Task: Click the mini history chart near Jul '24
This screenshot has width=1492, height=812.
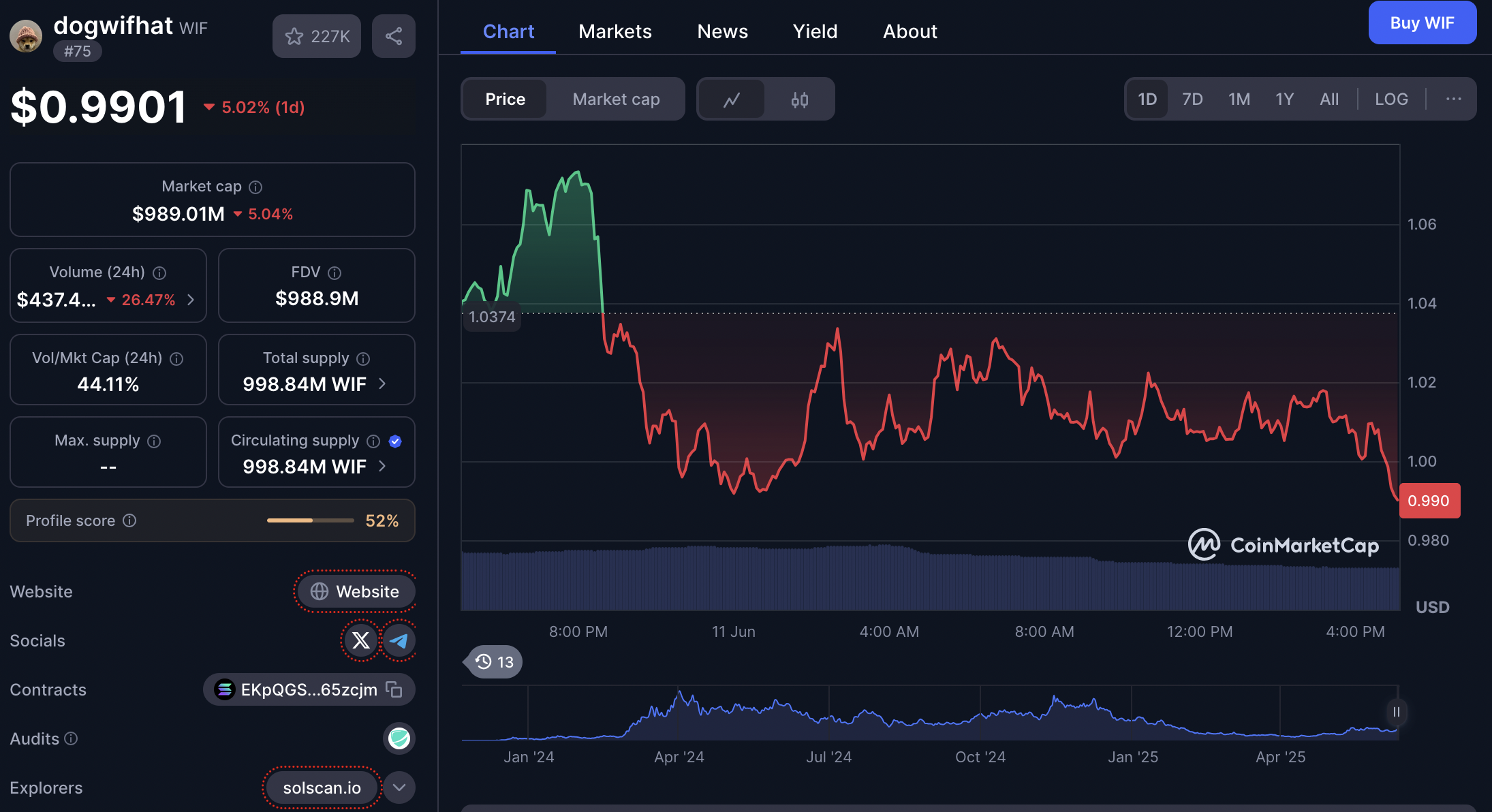Action: tap(829, 715)
